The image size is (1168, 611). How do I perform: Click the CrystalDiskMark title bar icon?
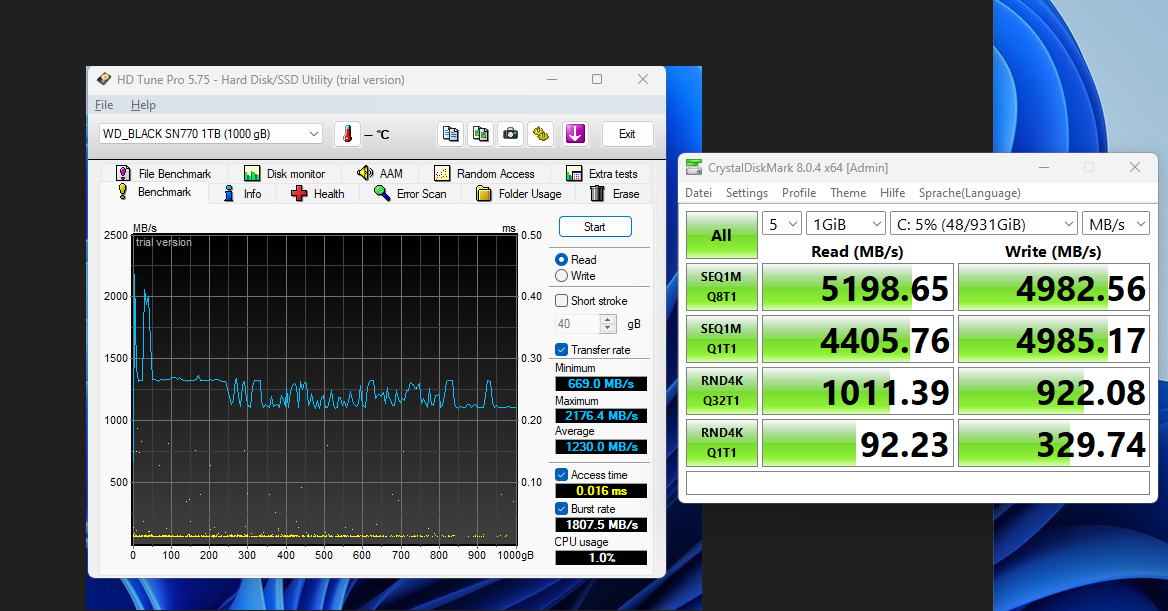[x=694, y=168]
